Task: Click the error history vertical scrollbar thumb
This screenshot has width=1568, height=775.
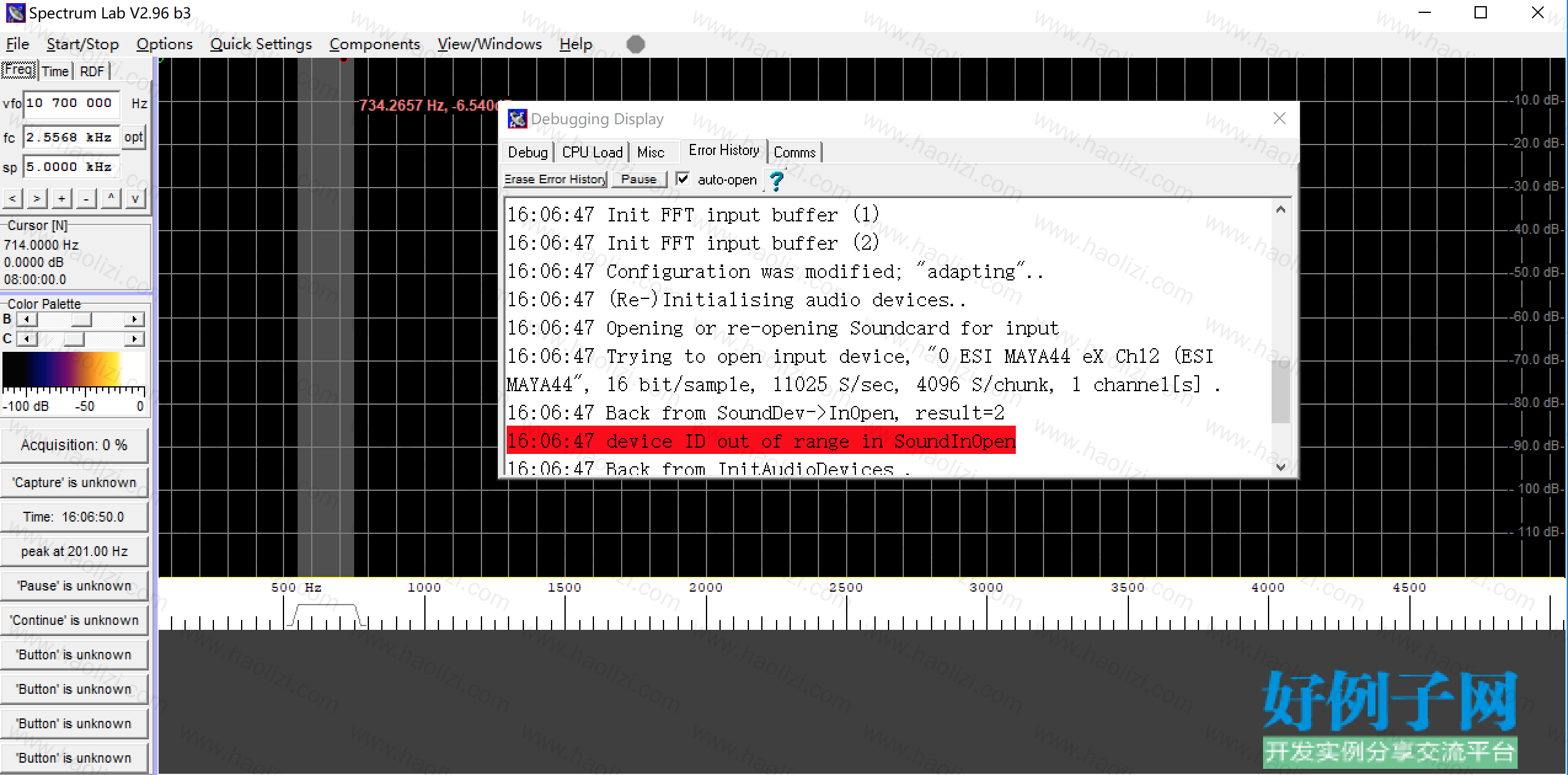Action: pos(1280,392)
